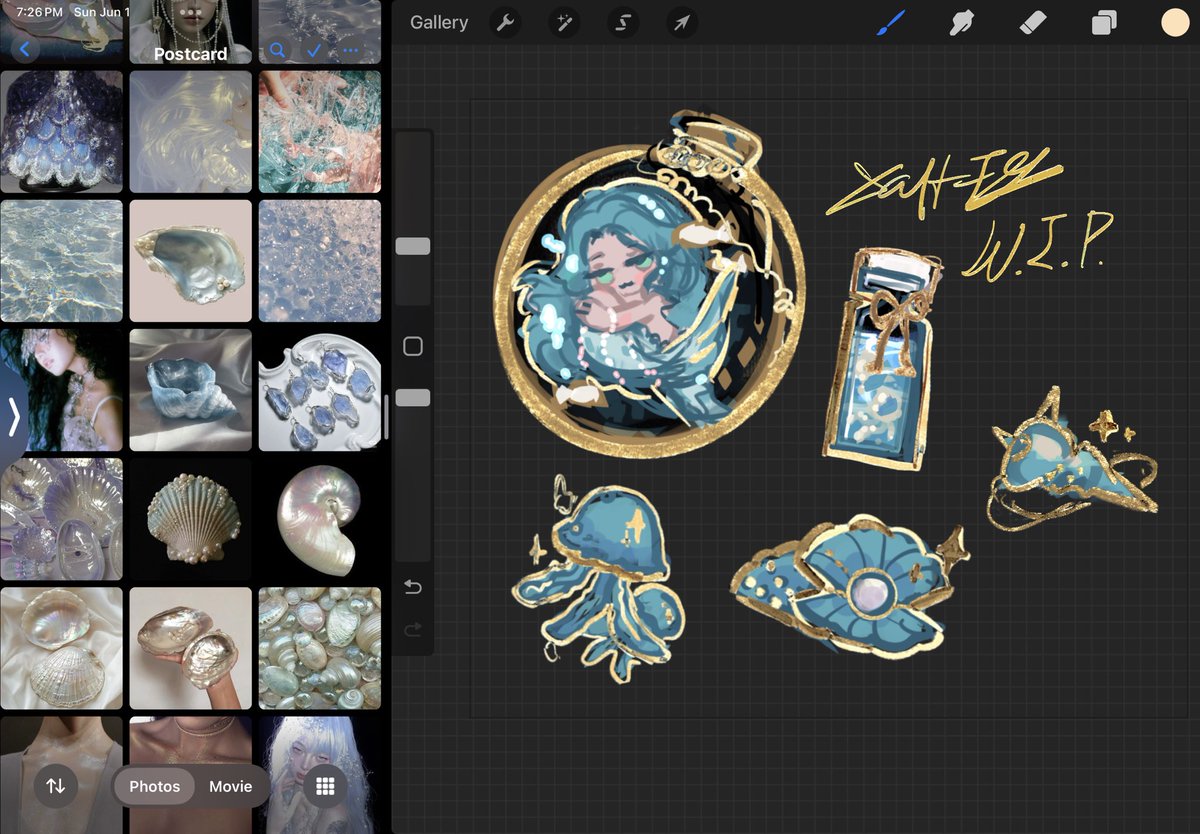Open the Layers panel
Viewport: 1200px width, 834px height.
pos(1102,22)
